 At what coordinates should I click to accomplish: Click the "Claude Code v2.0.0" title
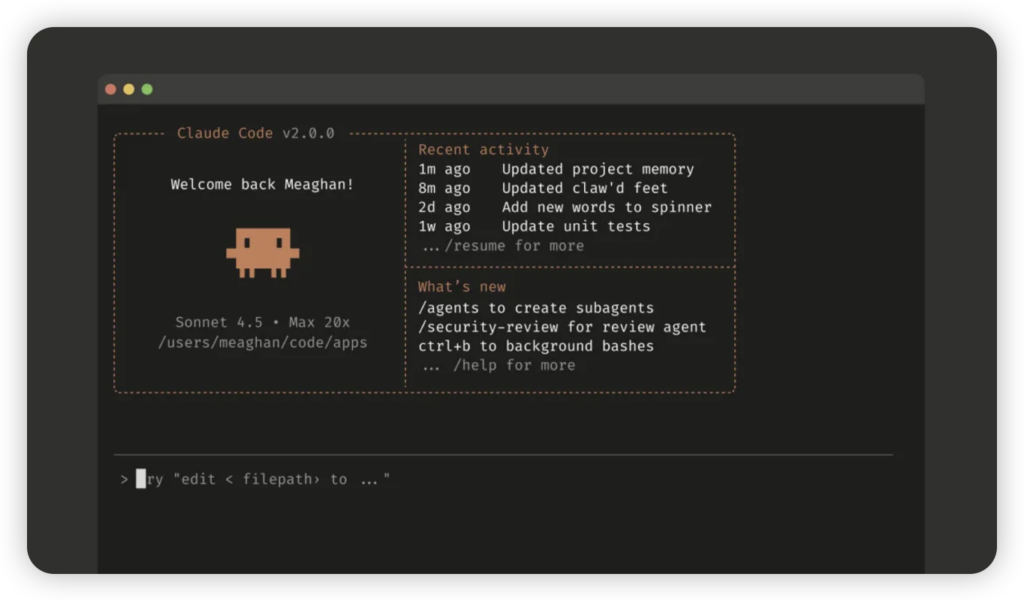256,133
